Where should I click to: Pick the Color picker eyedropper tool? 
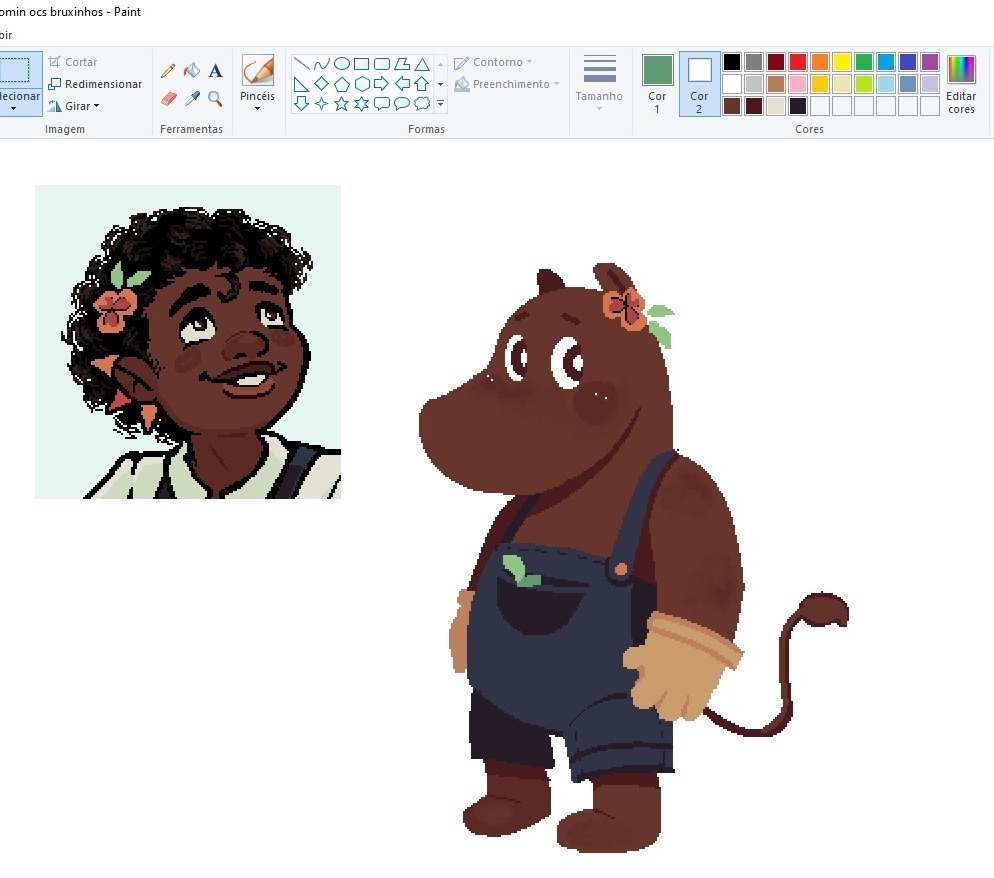(x=192, y=98)
